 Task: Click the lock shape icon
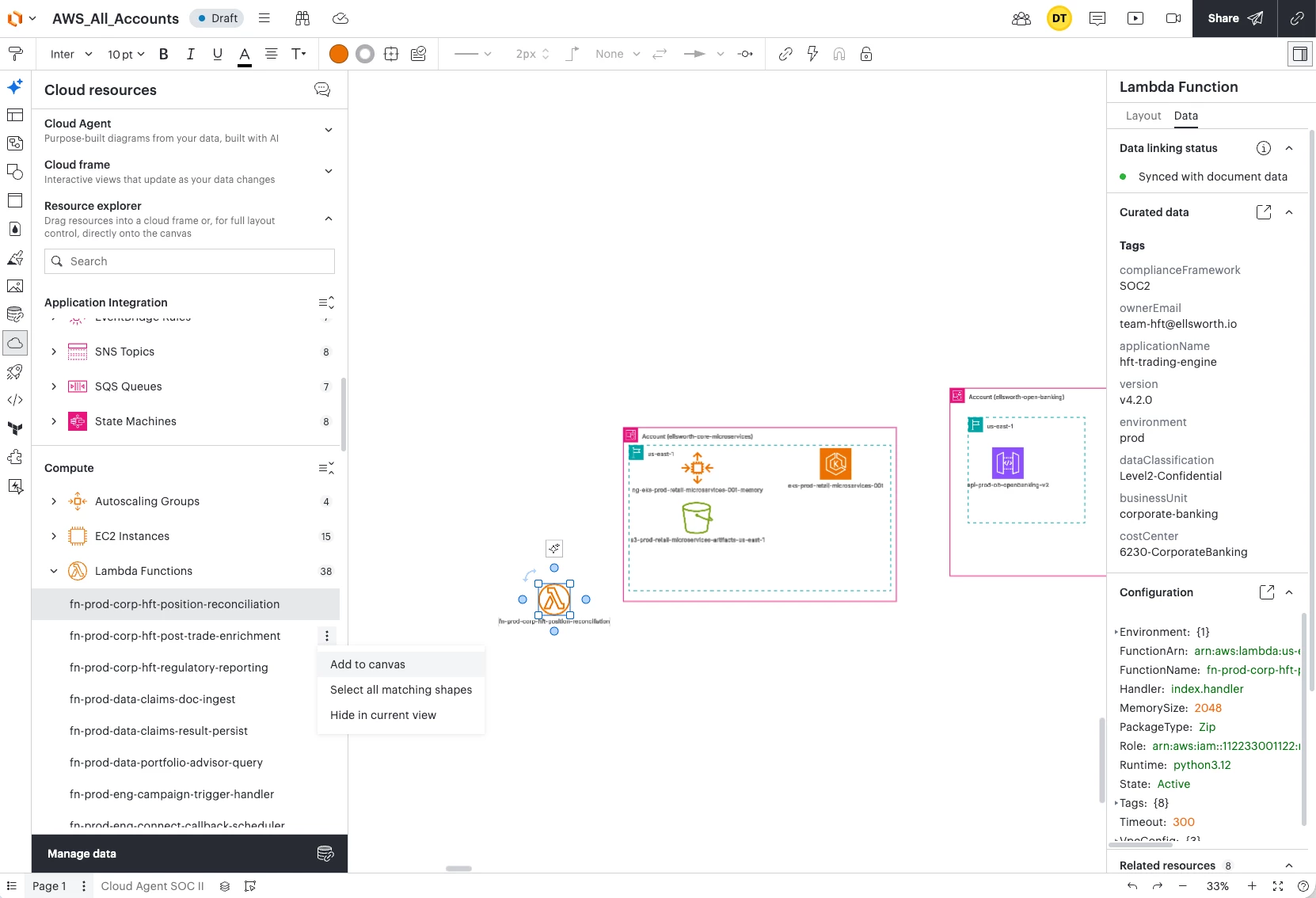pyautogui.click(x=866, y=54)
